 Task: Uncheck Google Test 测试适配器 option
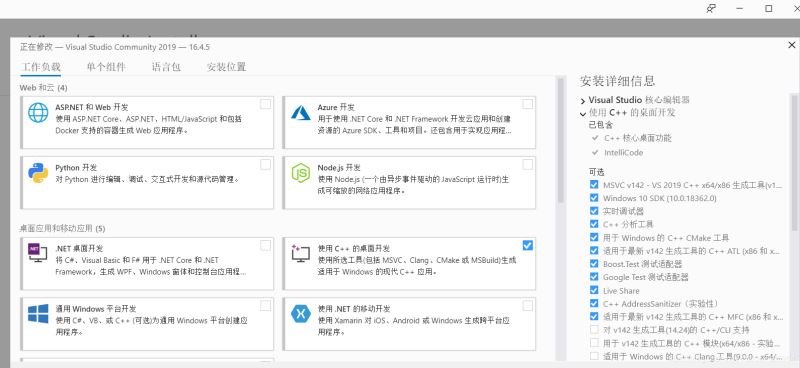pos(594,277)
